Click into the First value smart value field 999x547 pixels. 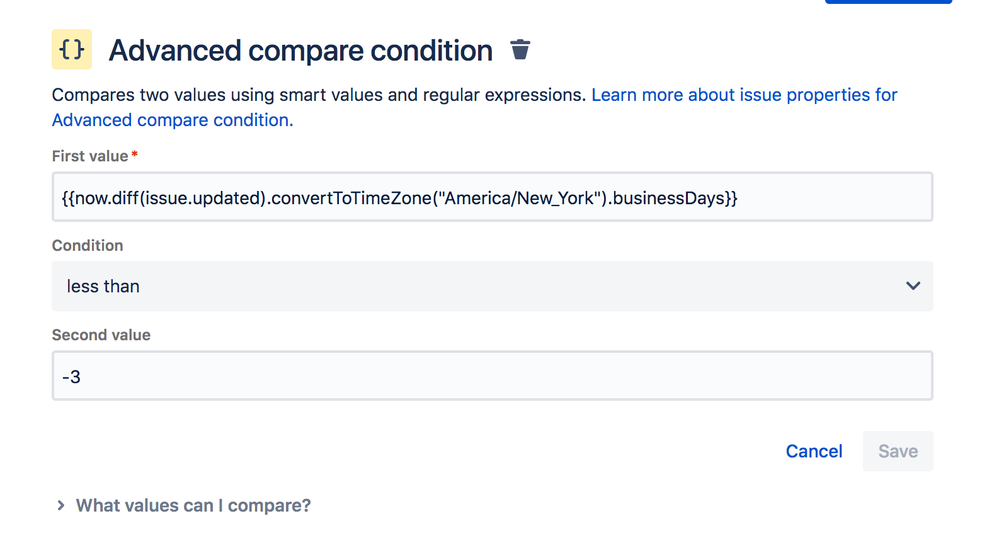pos(492,198)
